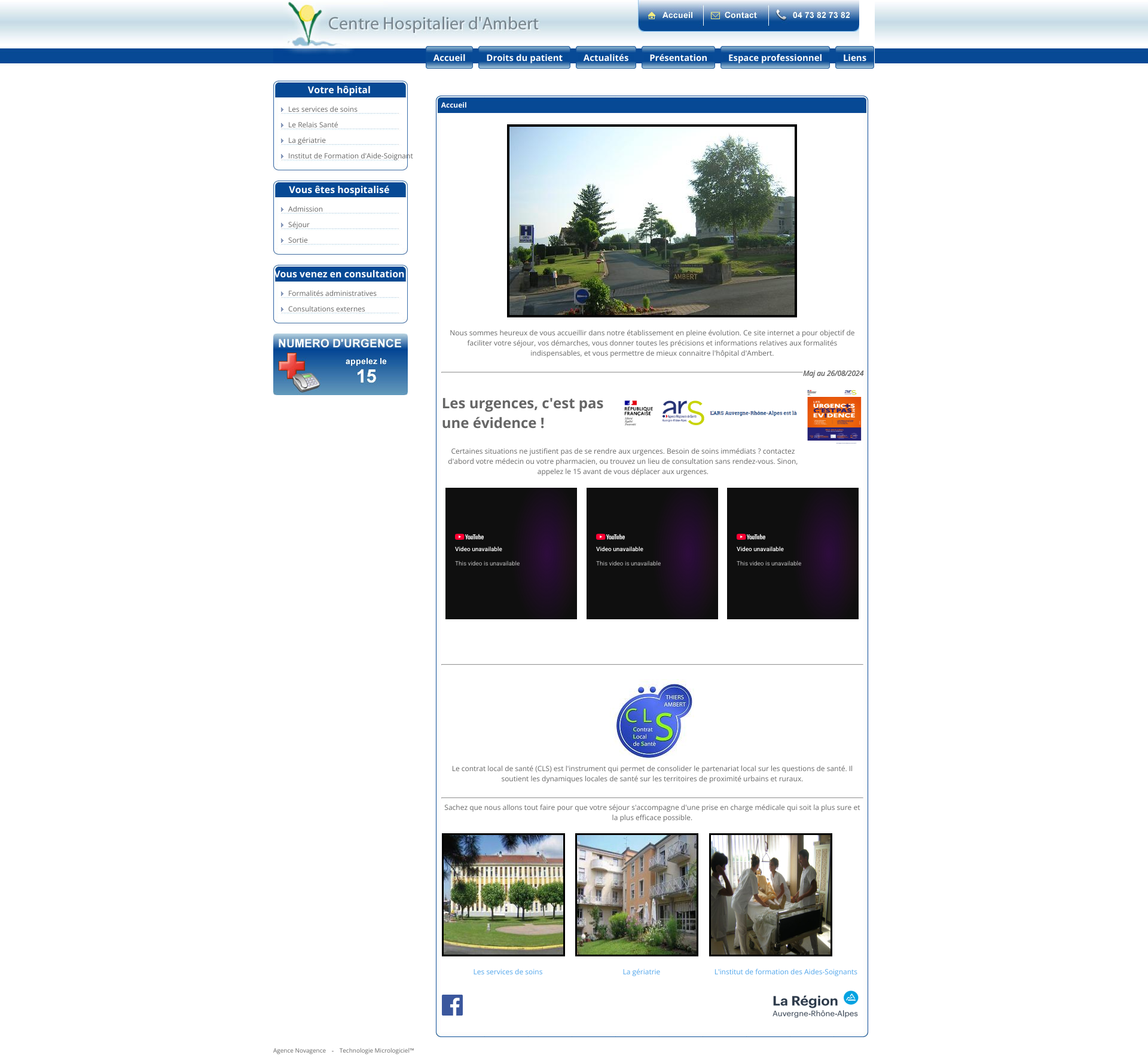The width and height of the screenshot is (1148, 1058).
Task: Open the Admission link
Action: tap(305, 209)
